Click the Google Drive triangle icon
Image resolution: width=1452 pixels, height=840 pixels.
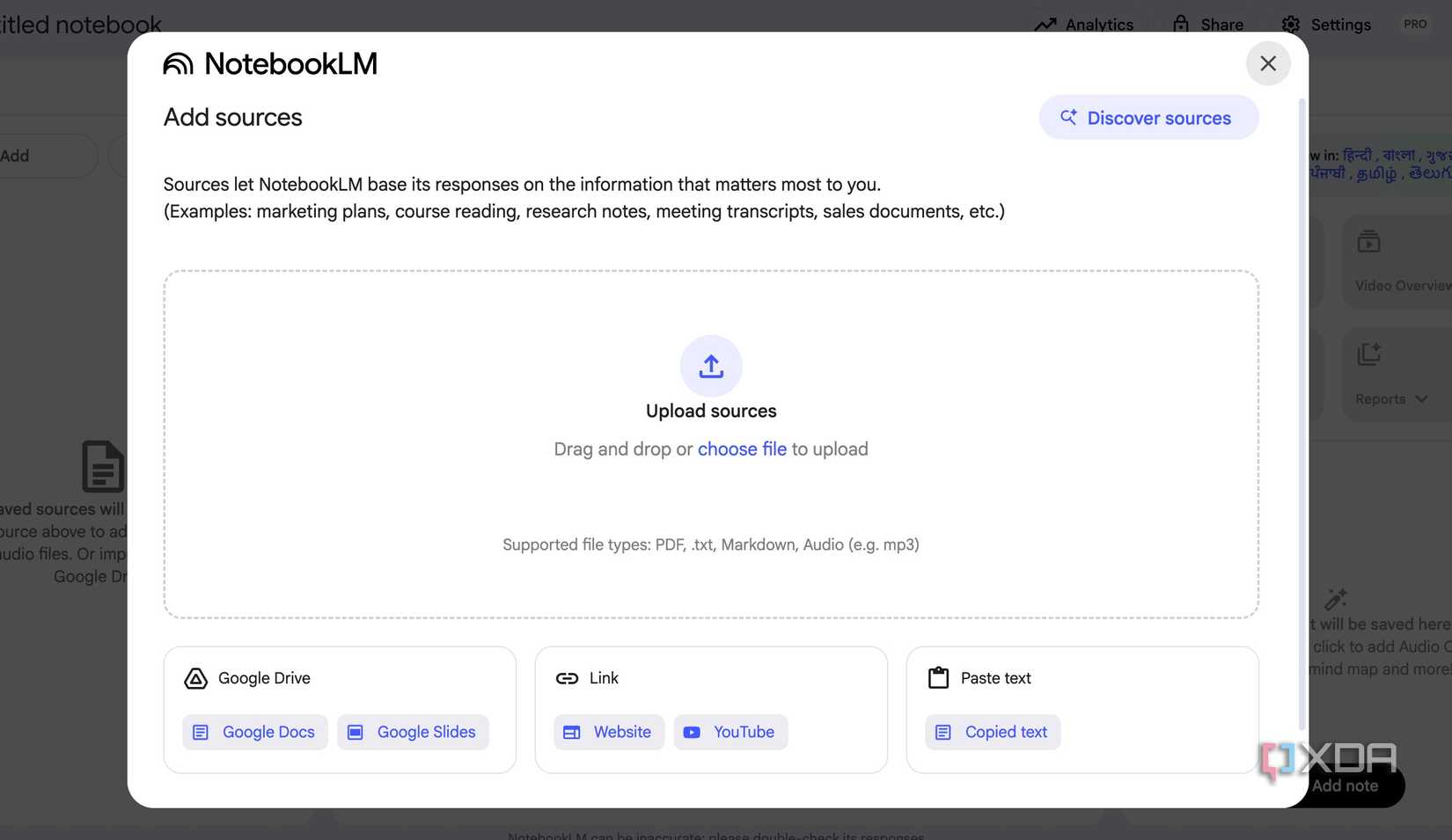point(195,678)
